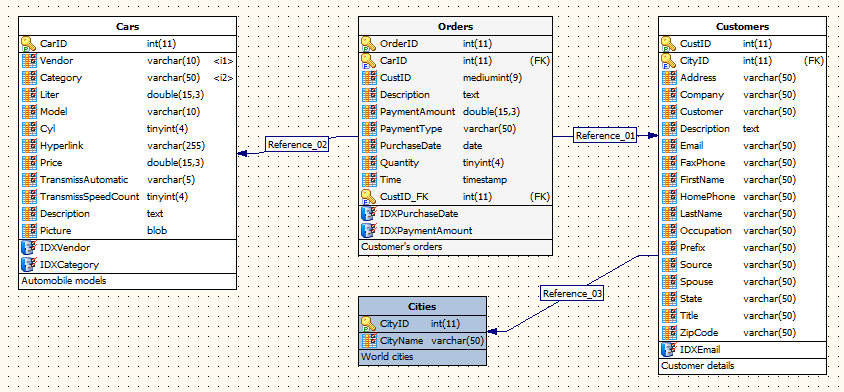
Task: Click the LastName column name
Action: [701, 214]
